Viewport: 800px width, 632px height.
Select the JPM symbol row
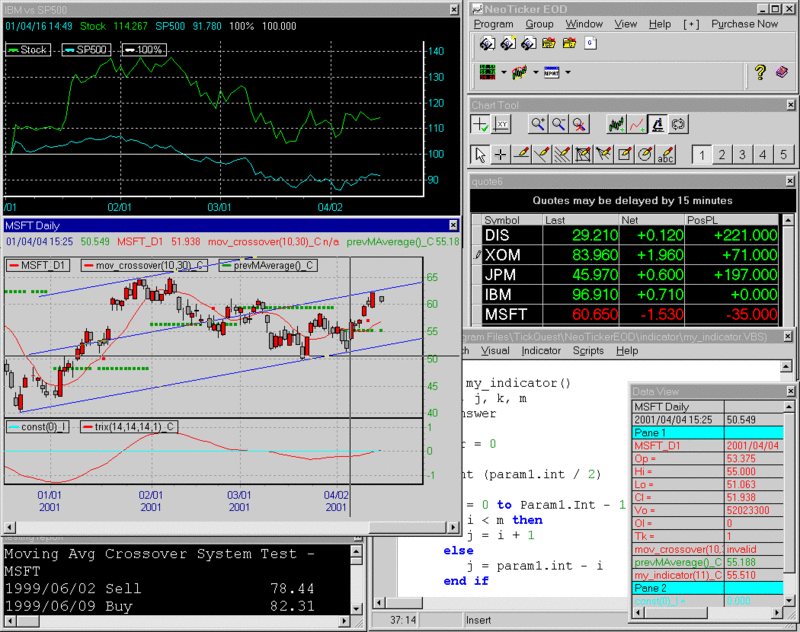point(630,274)
